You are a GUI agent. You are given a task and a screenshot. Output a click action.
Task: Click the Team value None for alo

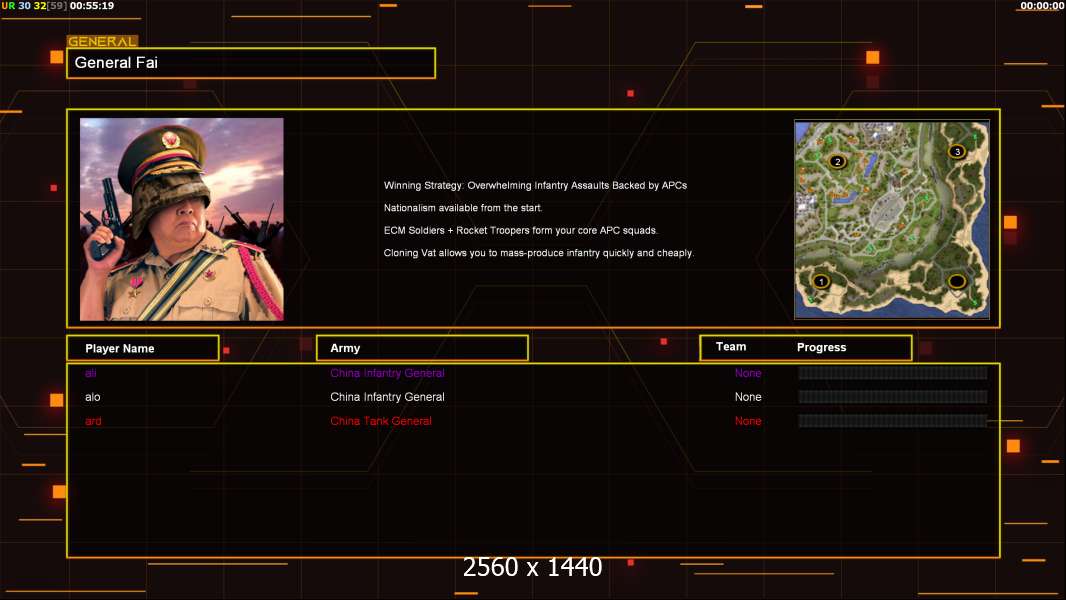click(x=748, y=397)
